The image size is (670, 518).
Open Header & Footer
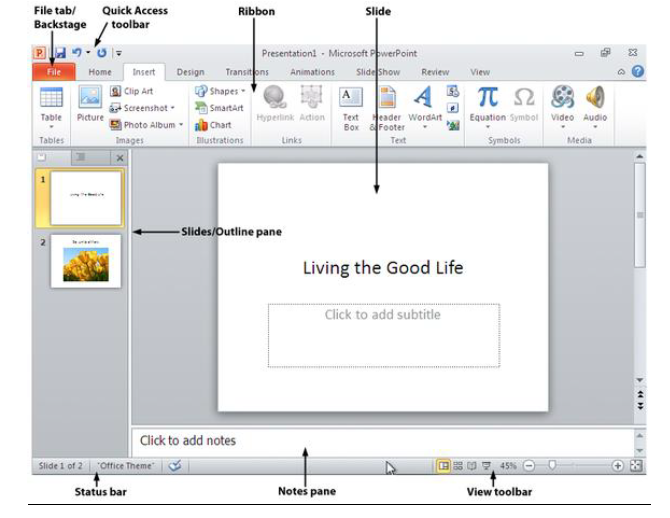388,109
